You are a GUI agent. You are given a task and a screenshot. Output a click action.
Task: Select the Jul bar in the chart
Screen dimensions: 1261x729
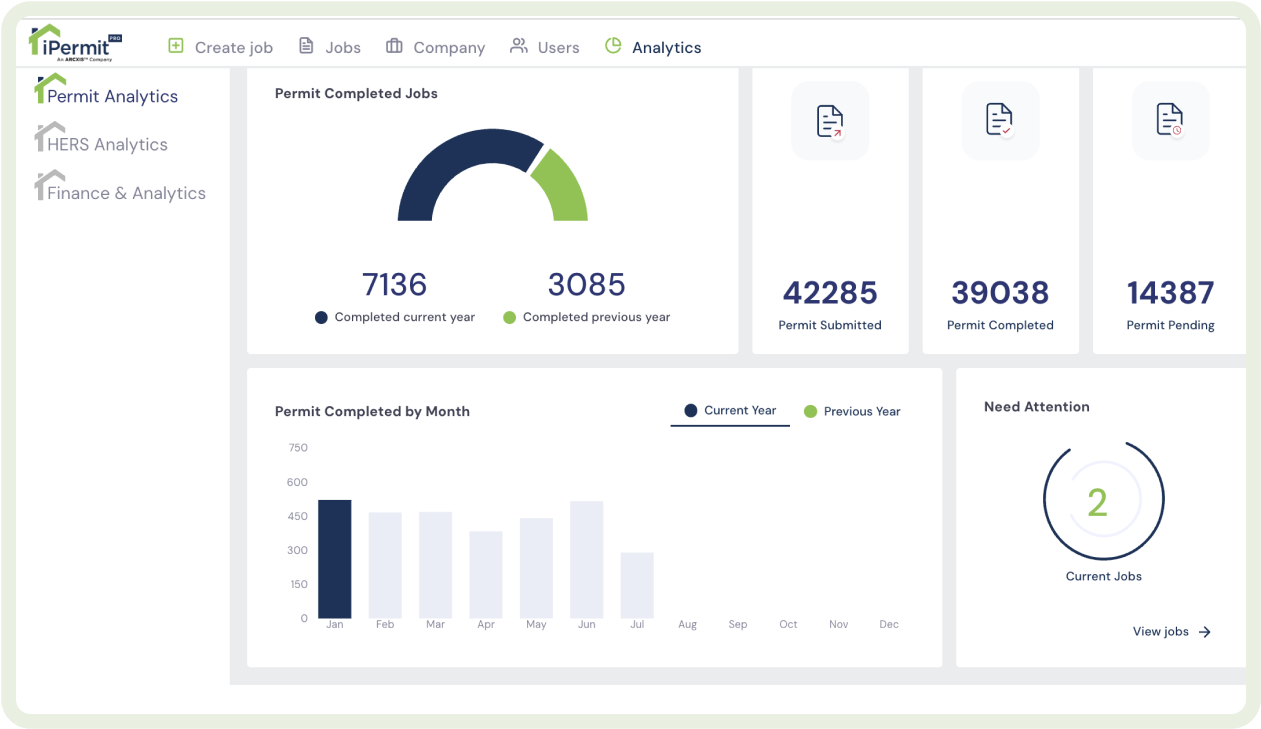[x=637, y=585]
